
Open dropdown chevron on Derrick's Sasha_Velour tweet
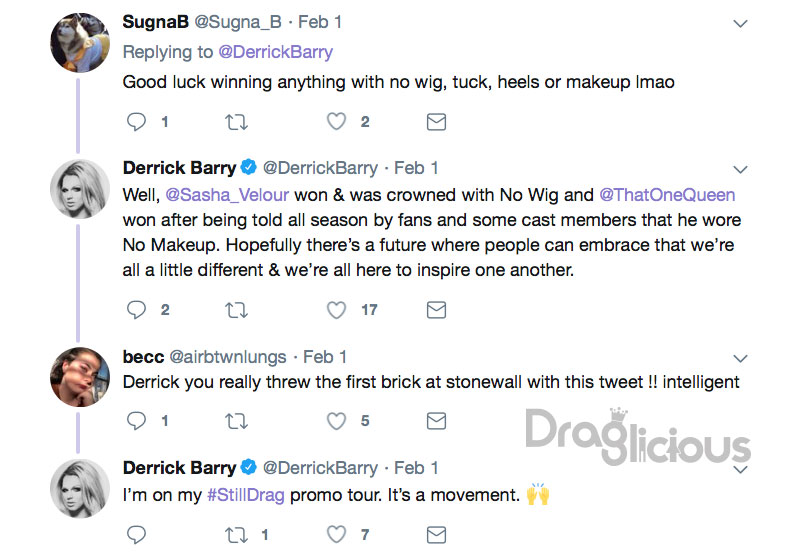click(740, 169)
